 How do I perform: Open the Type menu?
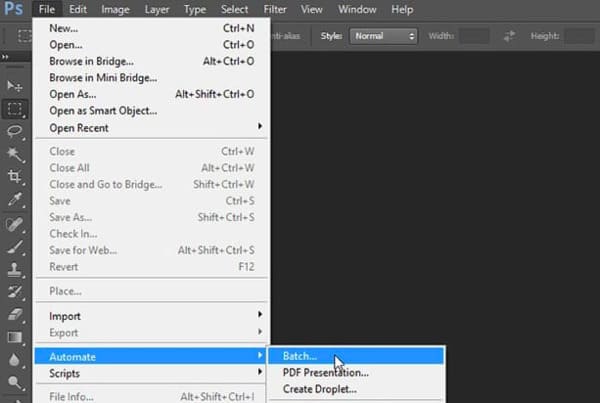pyautogui.click(x=195, y=9)
